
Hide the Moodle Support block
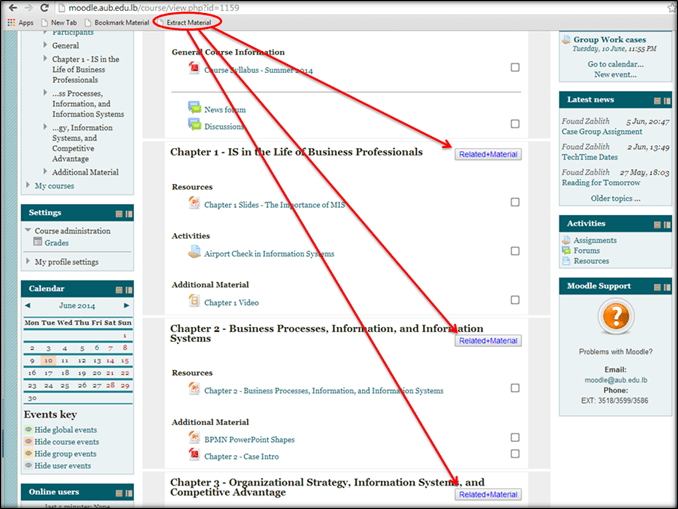[657, 287]
